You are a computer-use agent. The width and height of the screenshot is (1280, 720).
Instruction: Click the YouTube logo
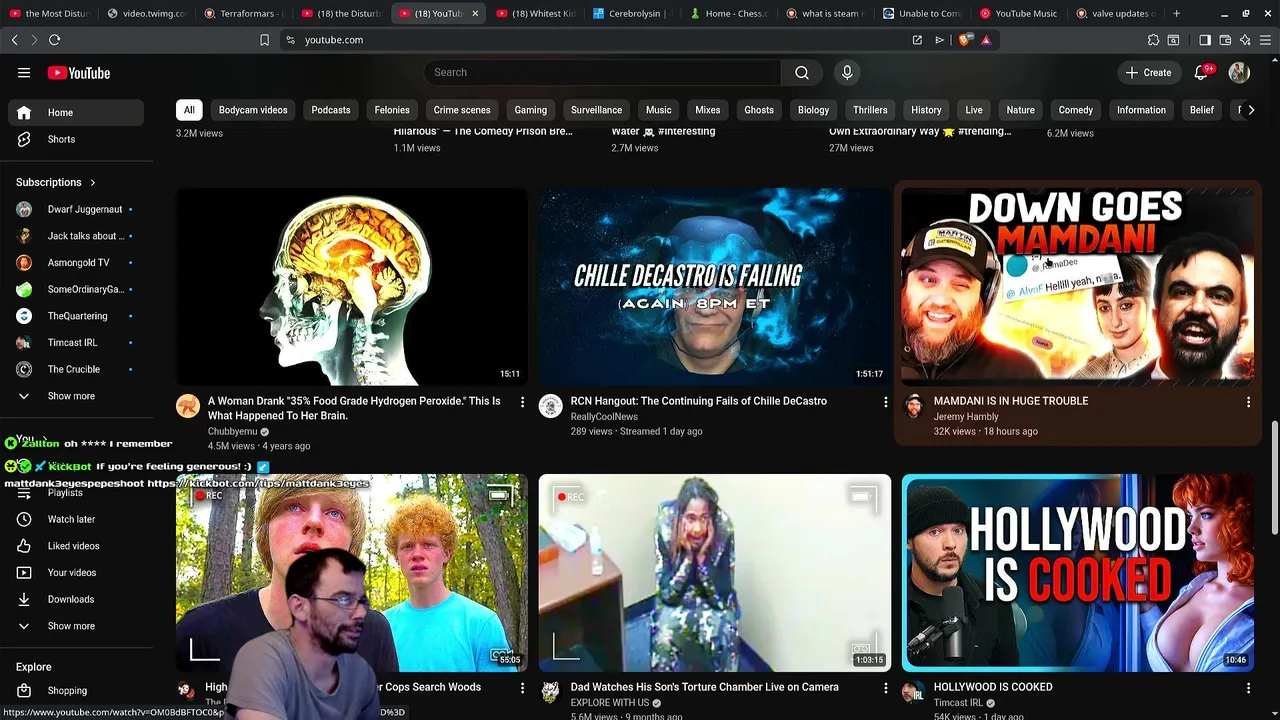click(79, 73)
